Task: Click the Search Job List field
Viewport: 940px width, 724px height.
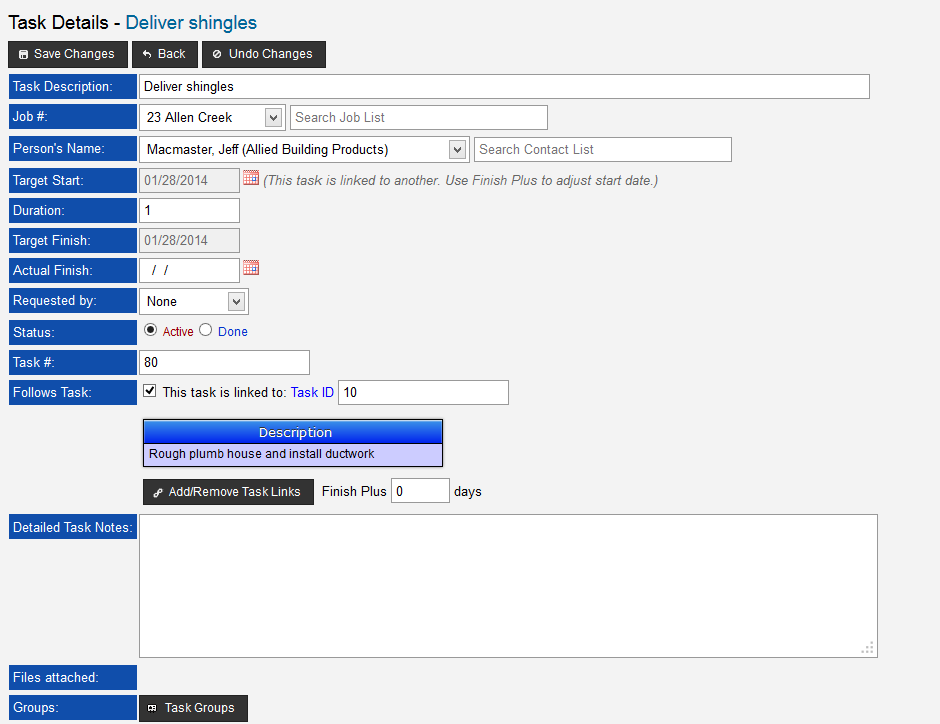Action: tap(418, 118)
